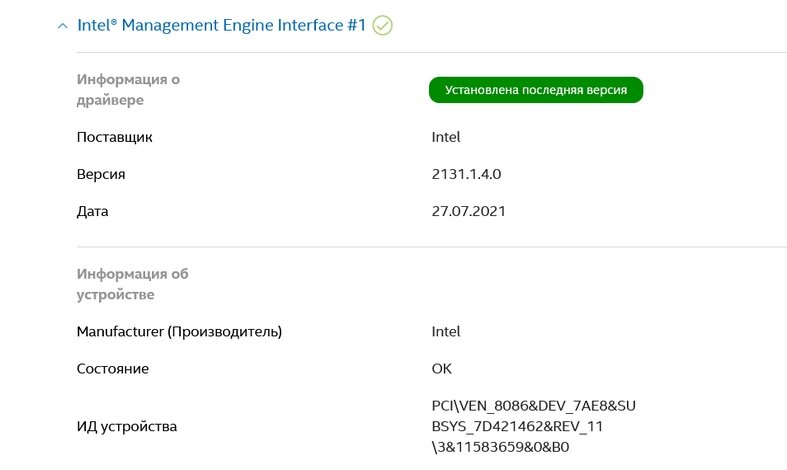Viewport: 787px width, 470px height.
Task: Select the PCI\VEN_8086 device ID value
Action: [x=534, y=426]
